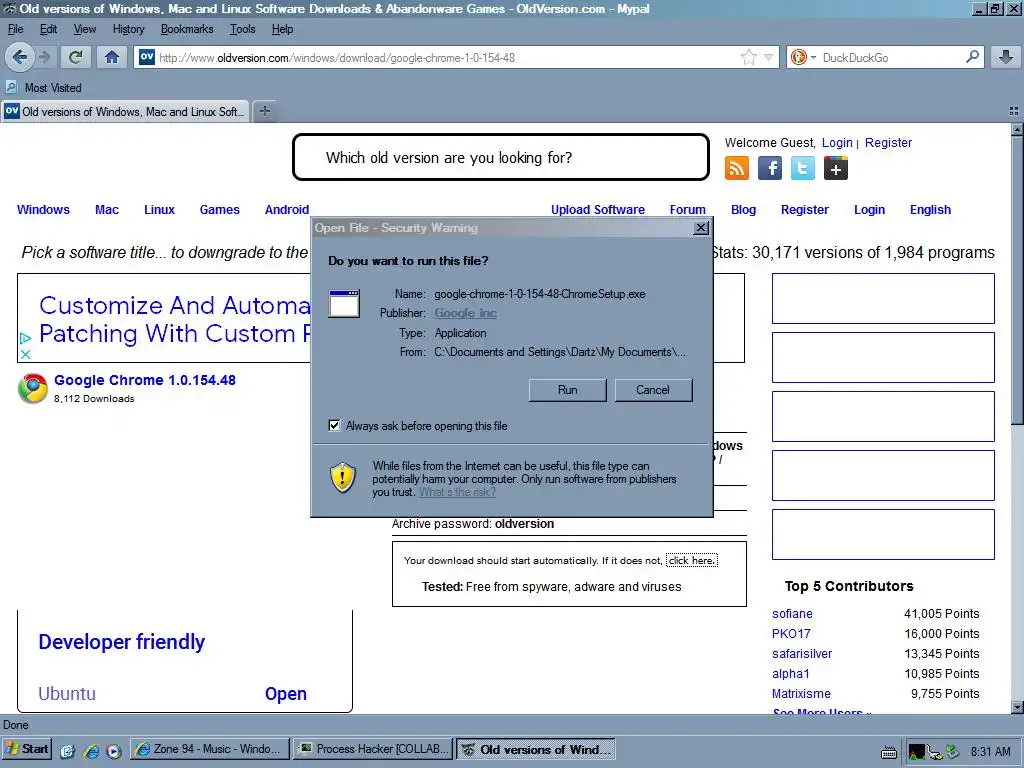Reload the page with the refresh icon

(75, 57)
